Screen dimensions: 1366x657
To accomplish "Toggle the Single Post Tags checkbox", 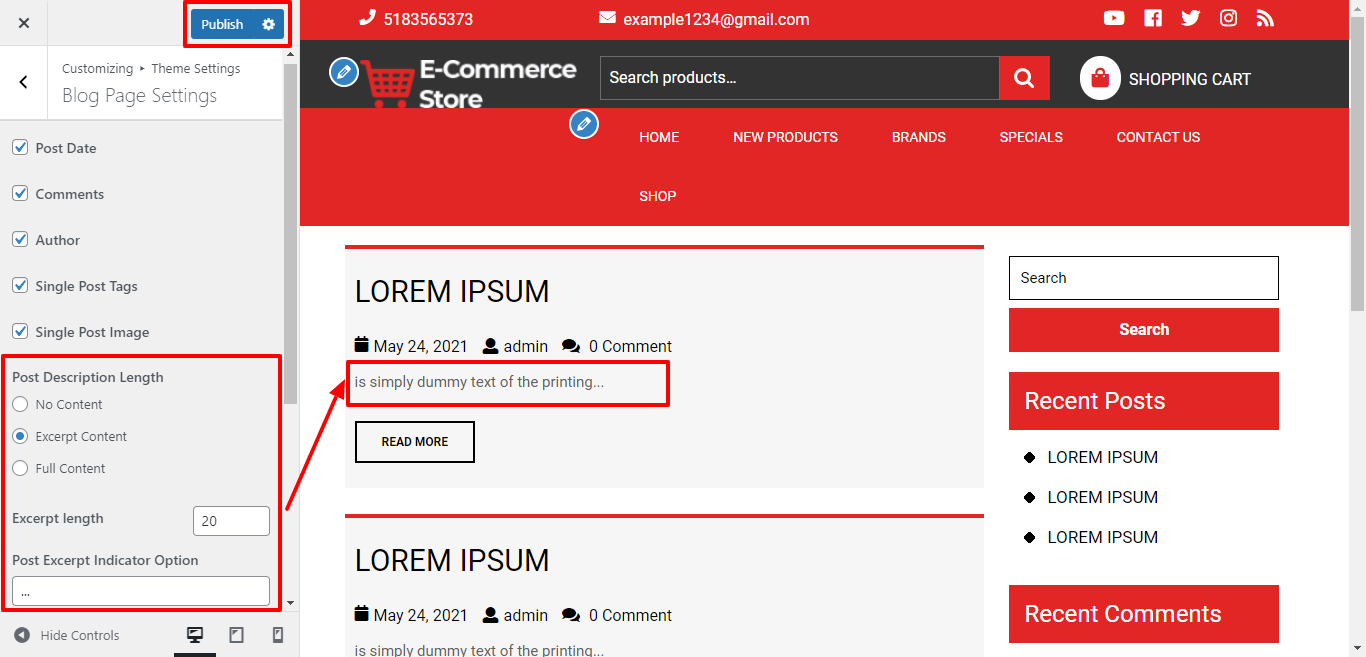I will 20,286.
